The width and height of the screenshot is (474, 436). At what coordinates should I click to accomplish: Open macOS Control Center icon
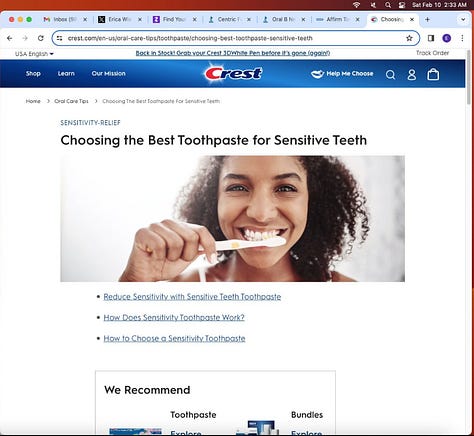click(x=402, y=5)
